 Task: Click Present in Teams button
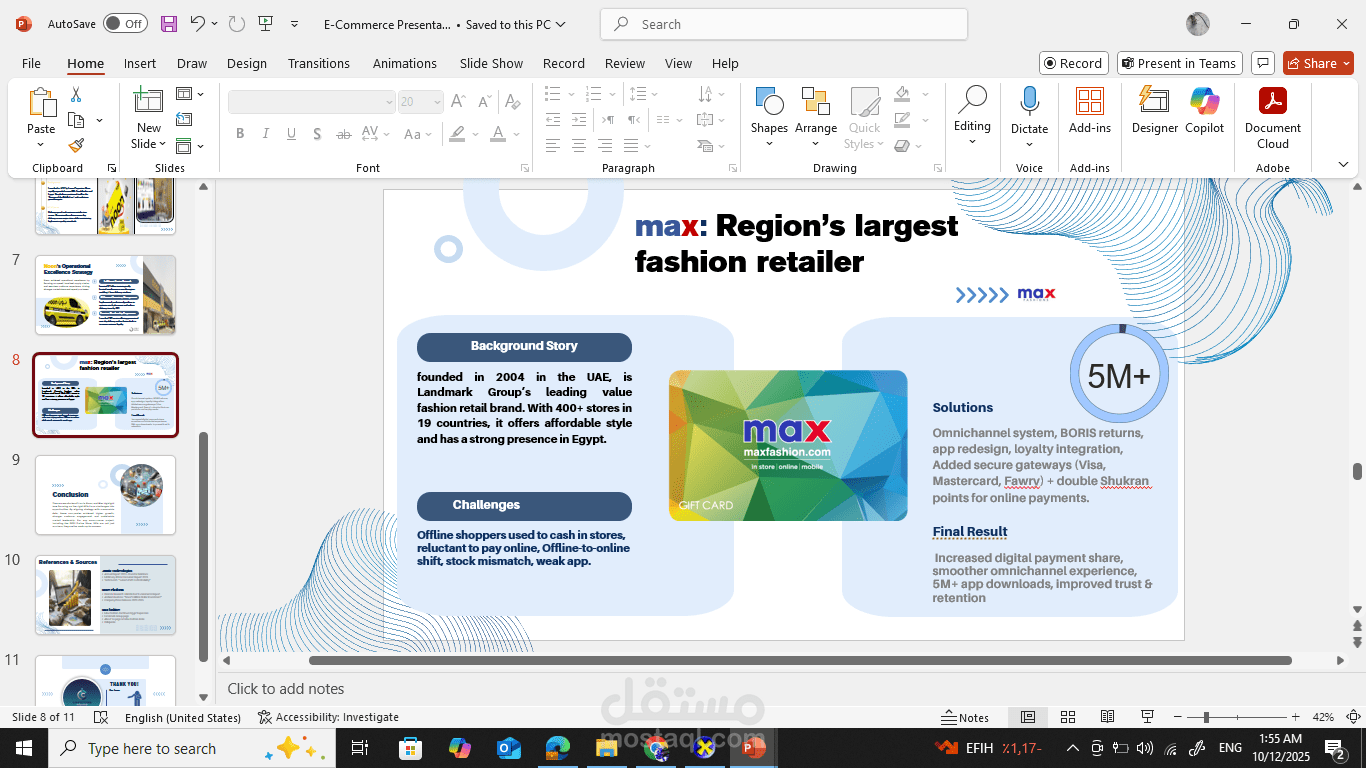coord(1179,63)
